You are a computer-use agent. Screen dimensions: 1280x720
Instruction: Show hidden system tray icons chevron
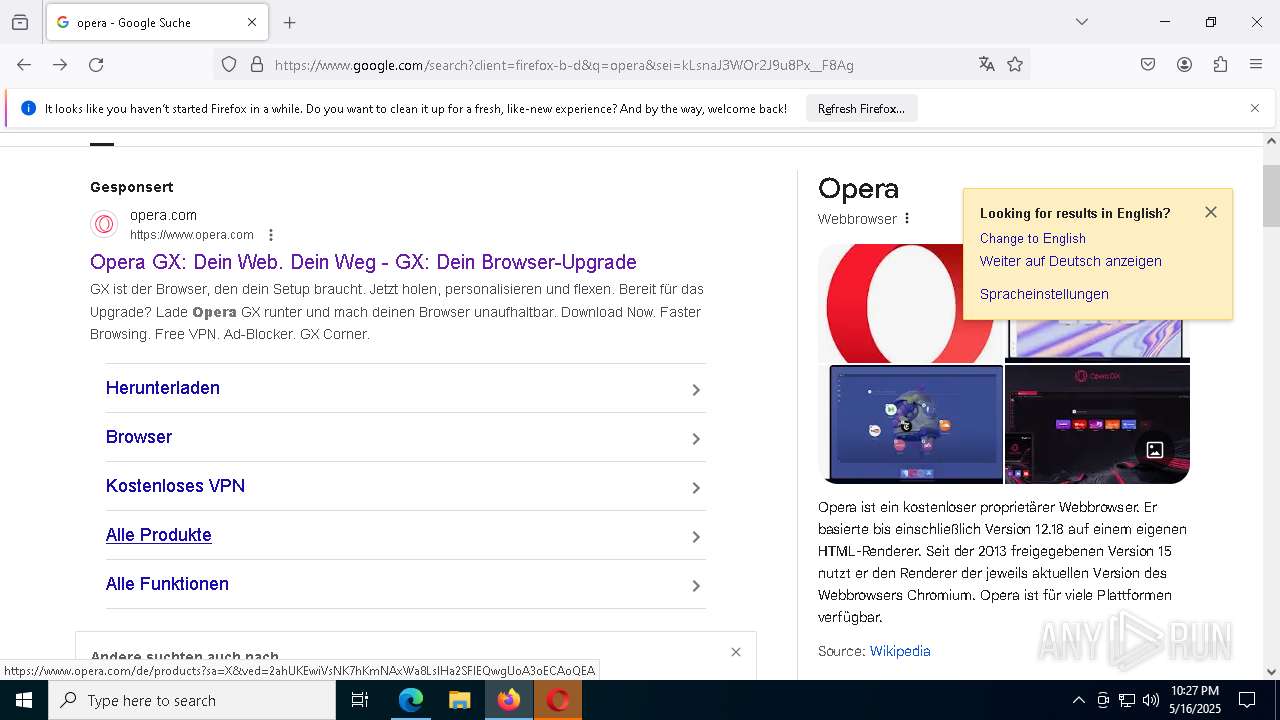pyautogui.click(x=1078, y=700)
